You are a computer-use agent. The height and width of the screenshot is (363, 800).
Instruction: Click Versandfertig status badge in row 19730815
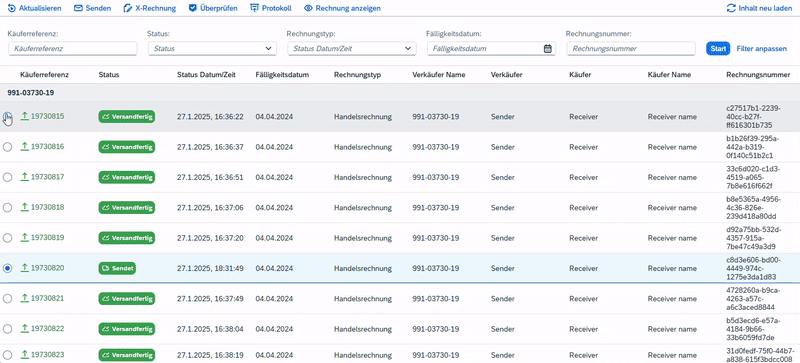(127, 116)
